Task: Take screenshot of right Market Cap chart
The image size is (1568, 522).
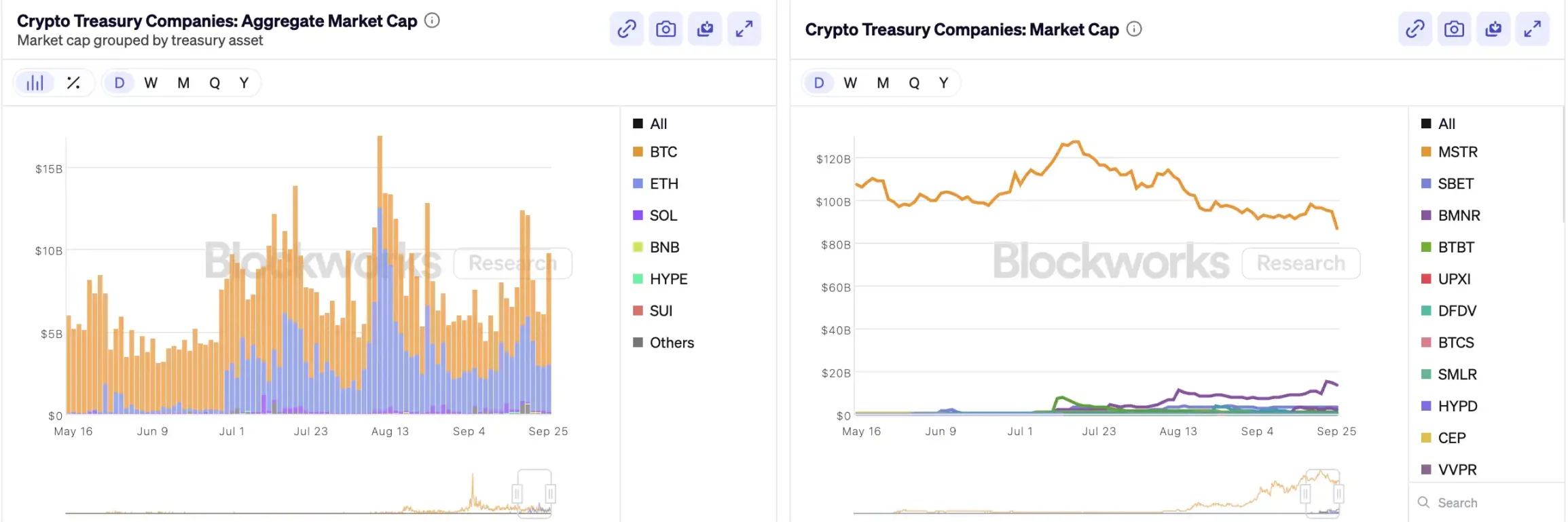Action: pos(1454,29)
